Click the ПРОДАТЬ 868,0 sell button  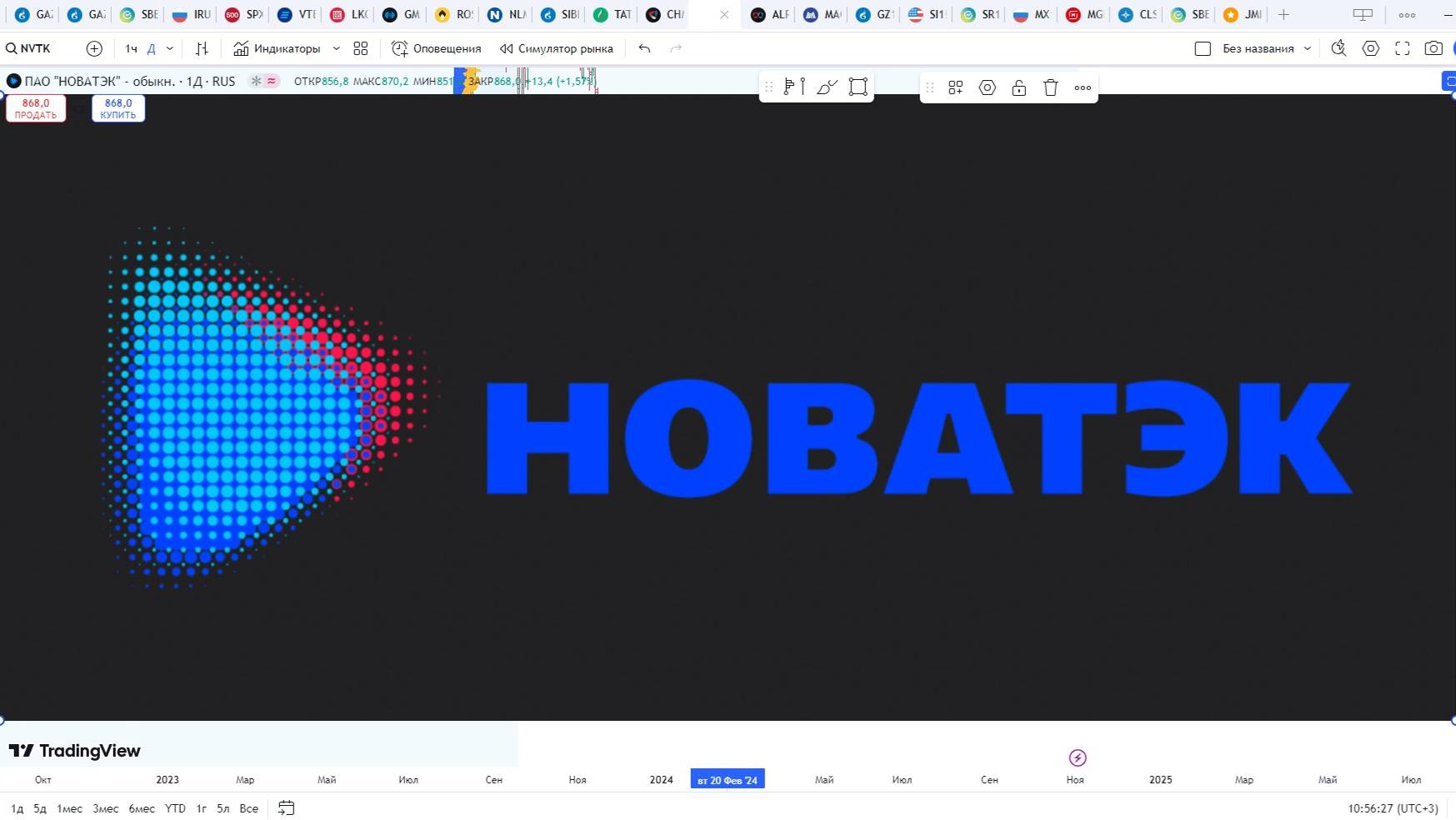pos(36,108)
